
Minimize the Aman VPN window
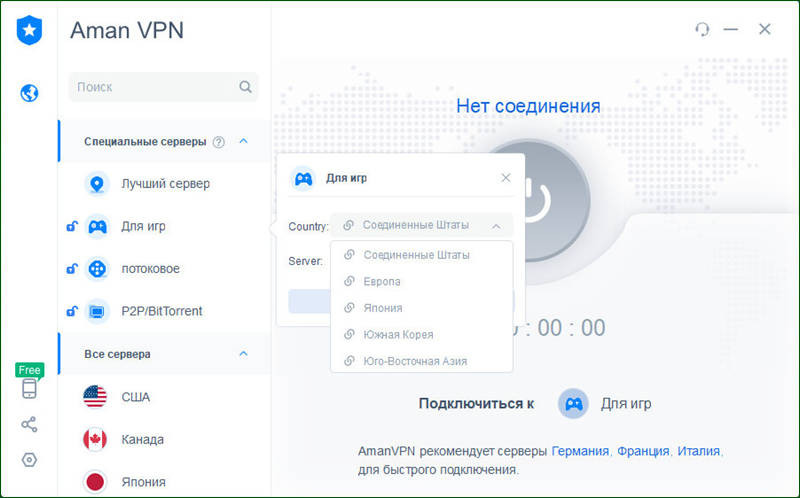coord(731,29)
